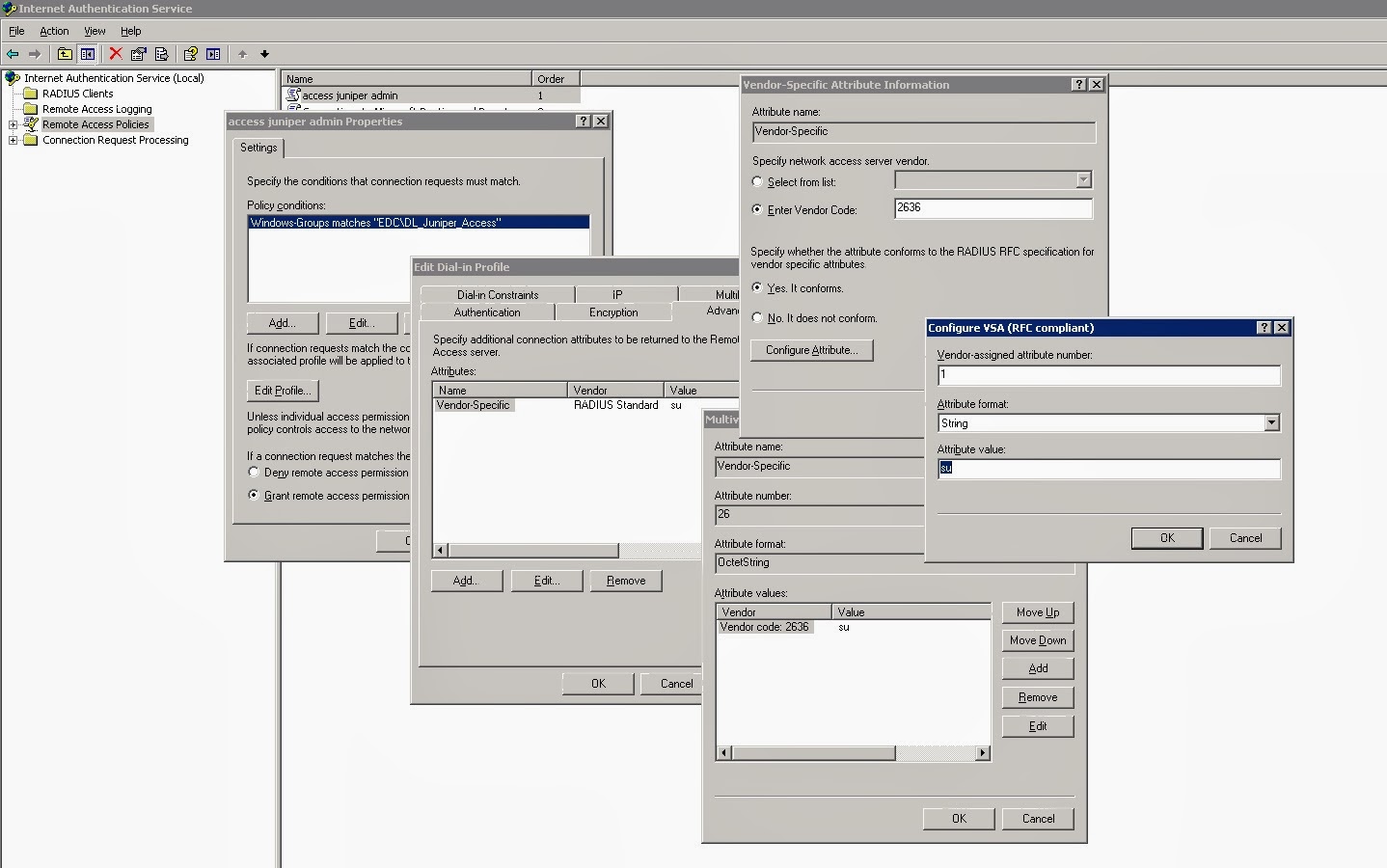The width and height of the screenshot is (1387, 868).
Task: Click the Export List toolbar icon
Action: click(x=162, y=54)
